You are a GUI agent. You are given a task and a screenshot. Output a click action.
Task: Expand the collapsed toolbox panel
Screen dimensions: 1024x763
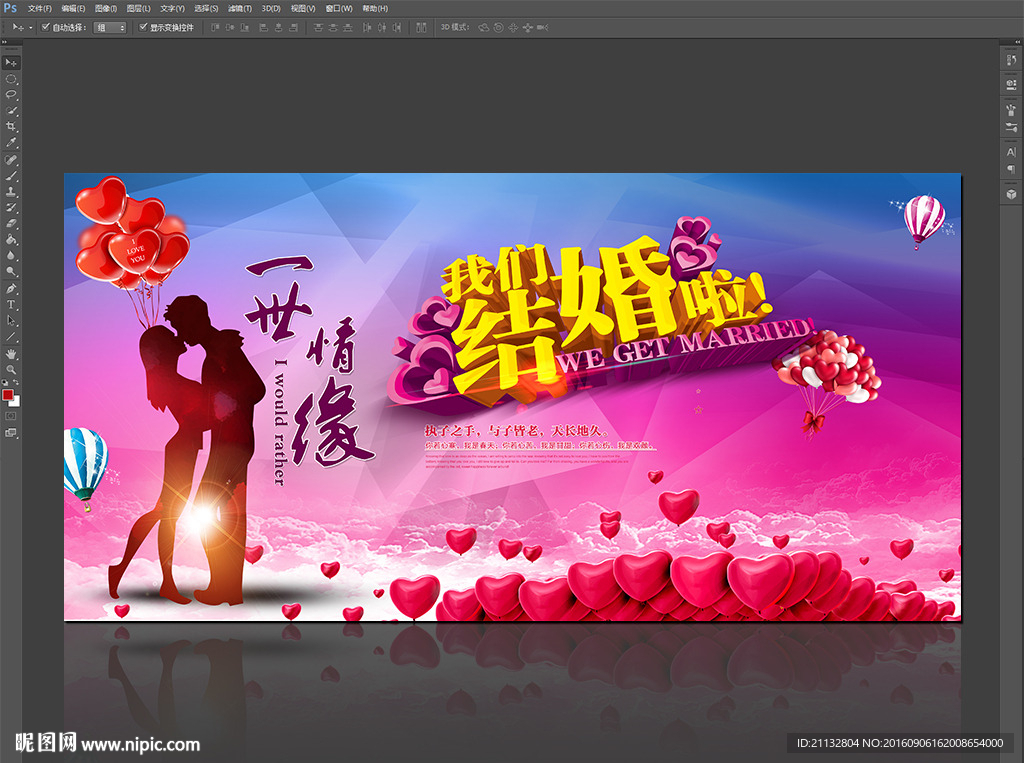pos(5,42)
